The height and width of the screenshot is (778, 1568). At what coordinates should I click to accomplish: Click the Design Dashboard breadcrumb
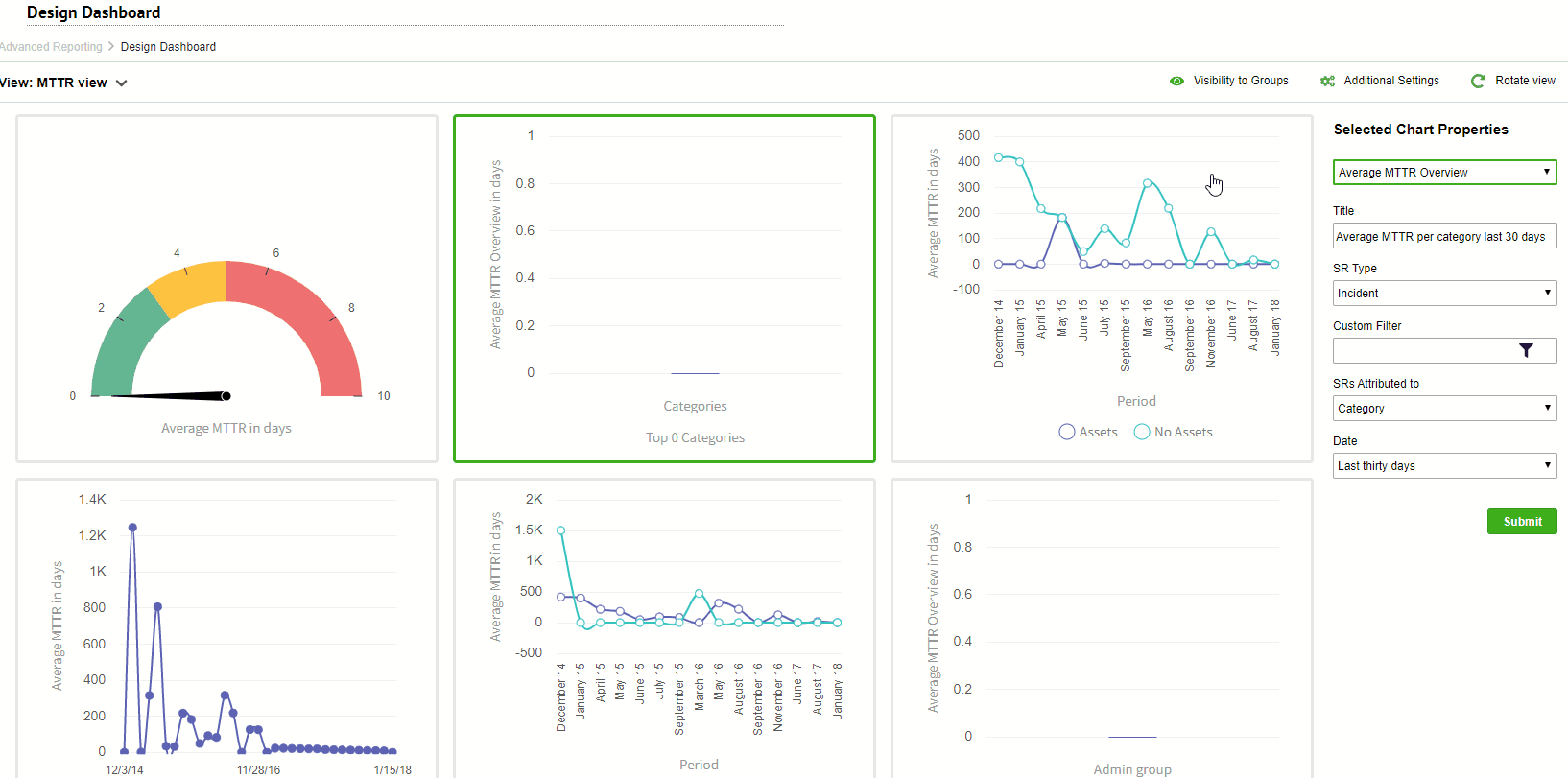(168, 47)
